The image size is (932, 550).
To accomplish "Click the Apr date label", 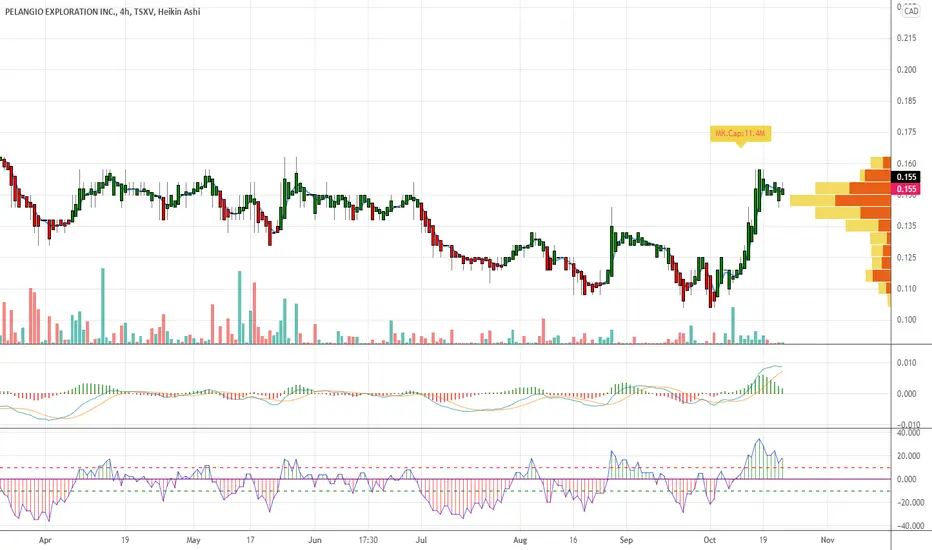I will point(45,540).
